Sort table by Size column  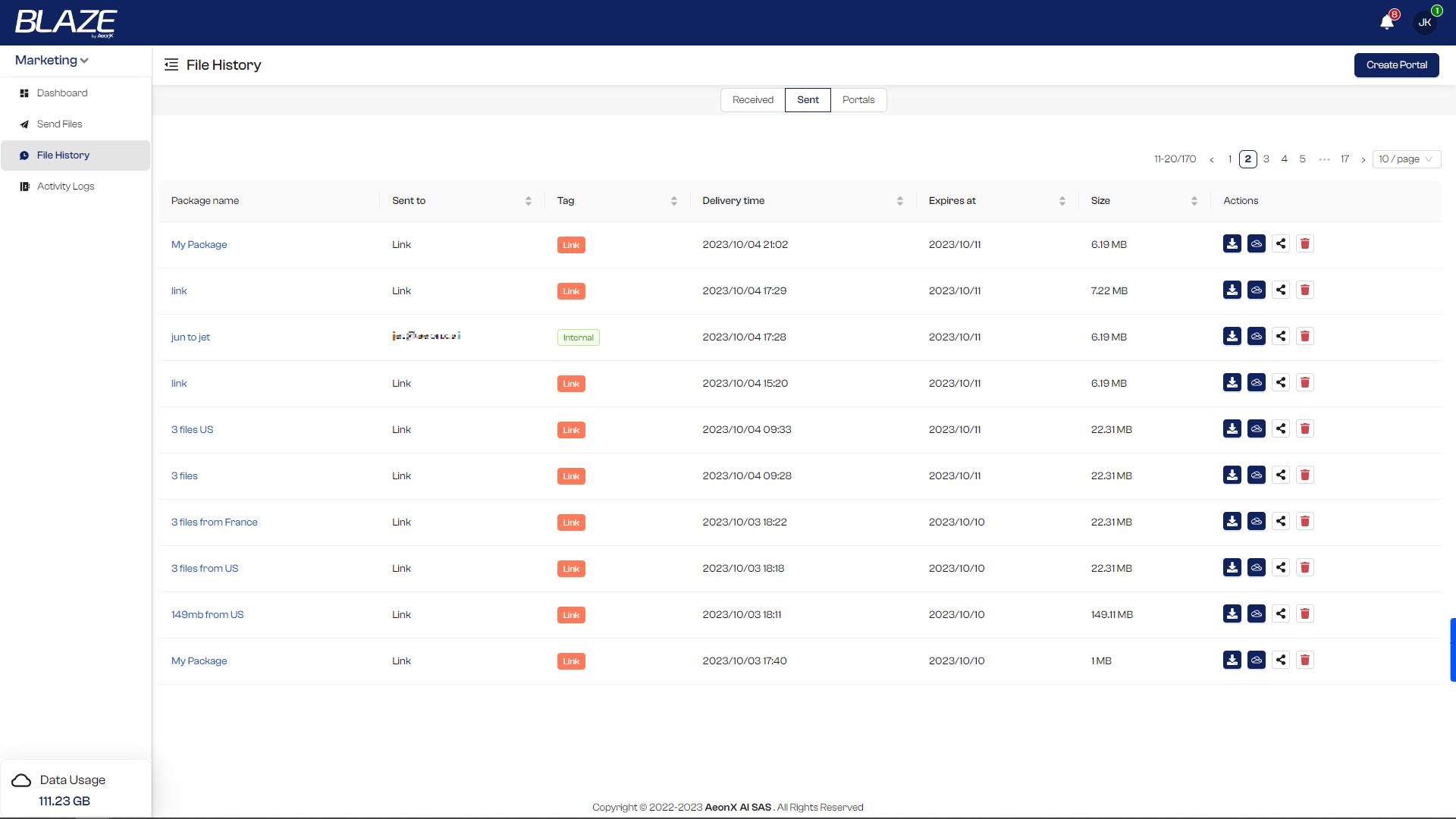pyautogui.click(x=1194, y=201)
